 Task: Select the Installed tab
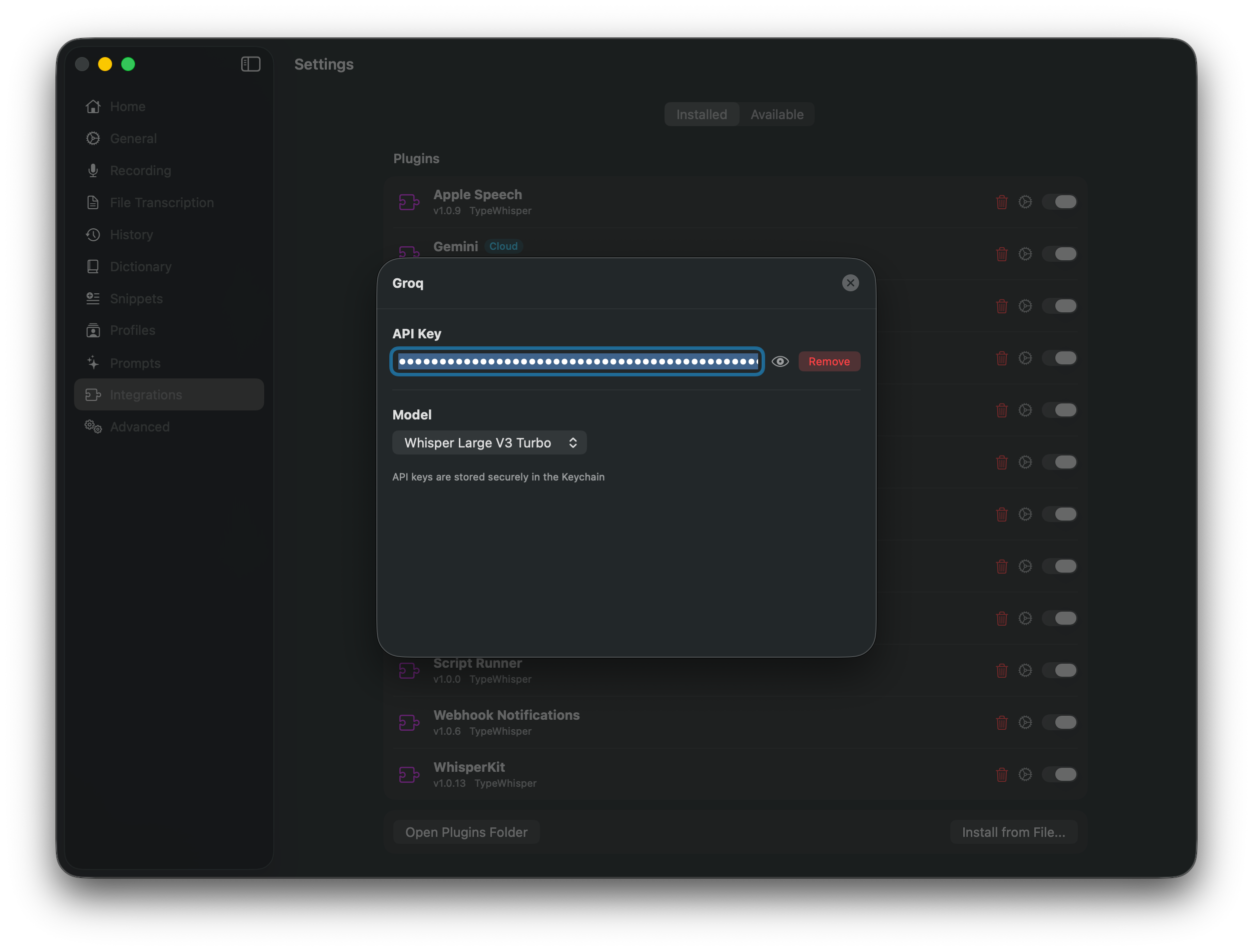coord(701,115)
